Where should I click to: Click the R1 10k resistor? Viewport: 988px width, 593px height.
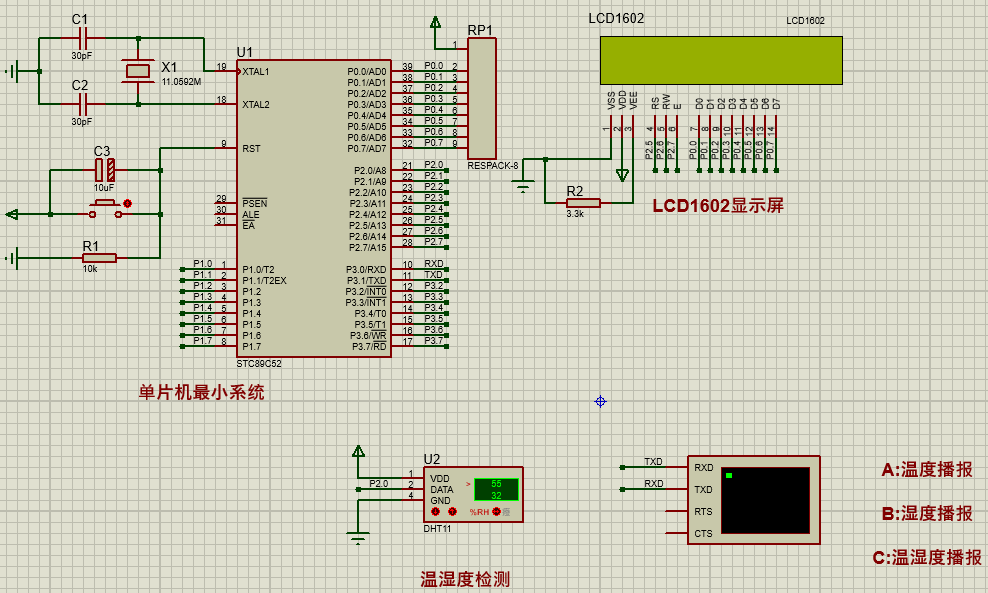[99, 258]
